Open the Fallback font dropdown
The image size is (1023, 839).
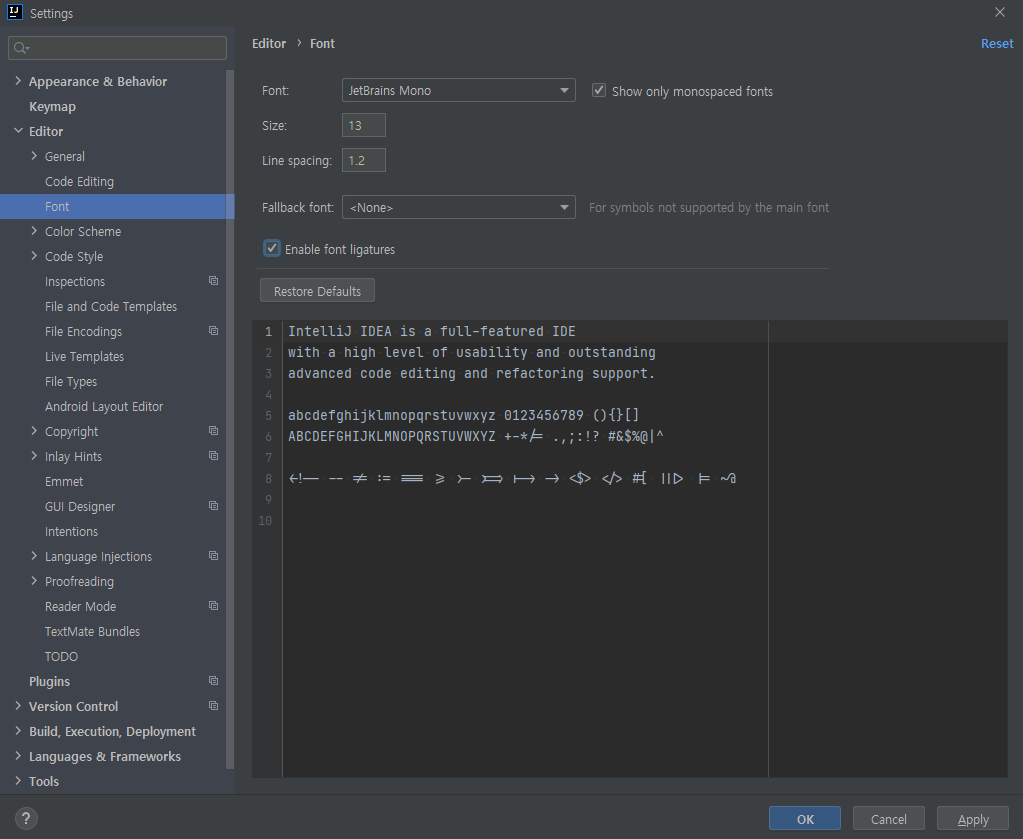click(459, 207)
